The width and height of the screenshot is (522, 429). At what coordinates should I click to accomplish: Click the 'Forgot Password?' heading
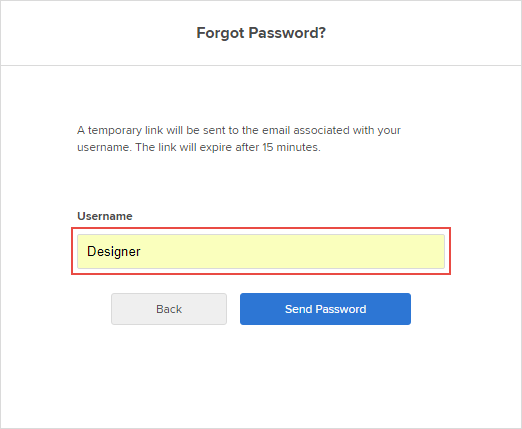[x=261, y=33]
